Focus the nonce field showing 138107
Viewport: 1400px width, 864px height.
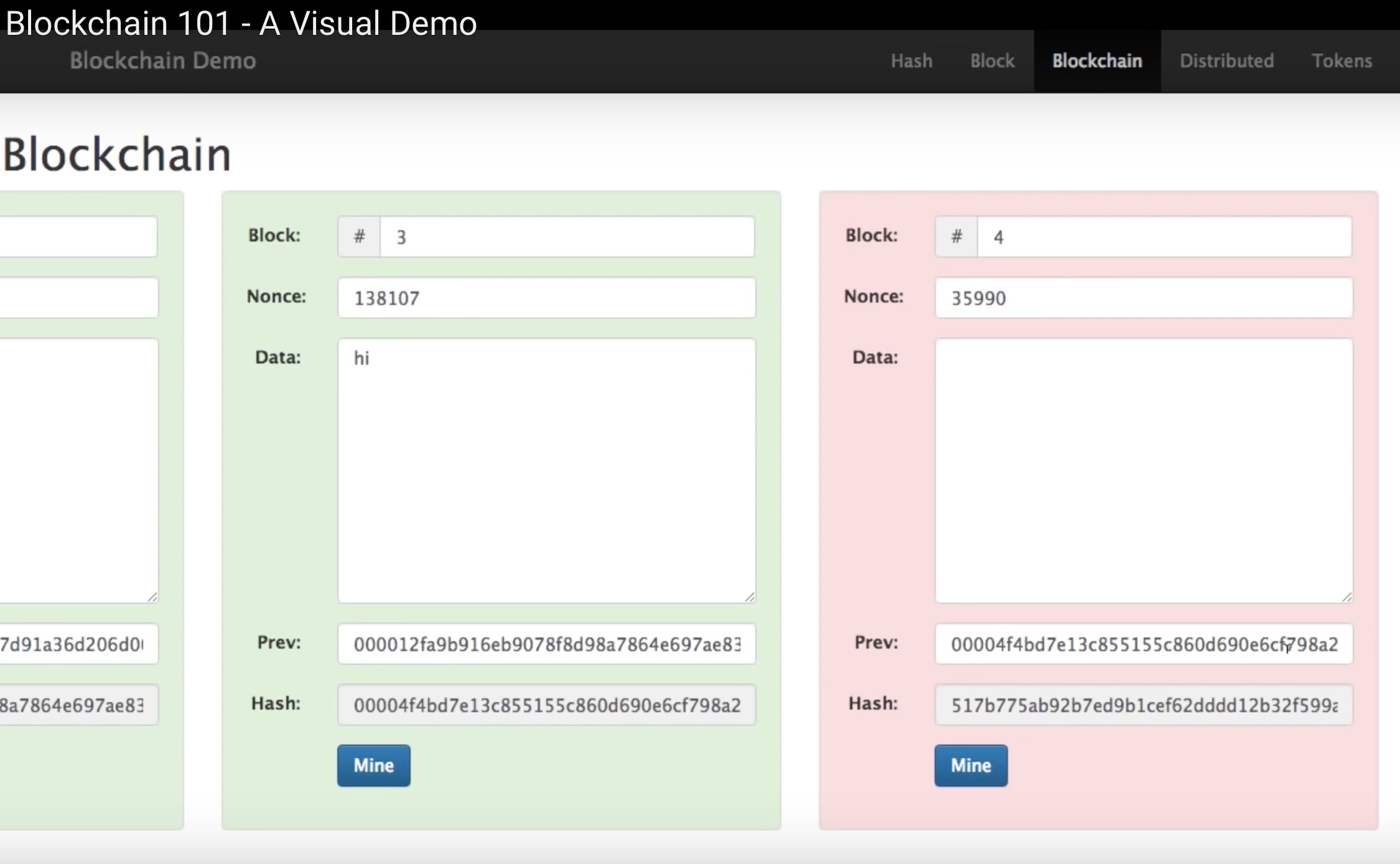tap(546, 298)
